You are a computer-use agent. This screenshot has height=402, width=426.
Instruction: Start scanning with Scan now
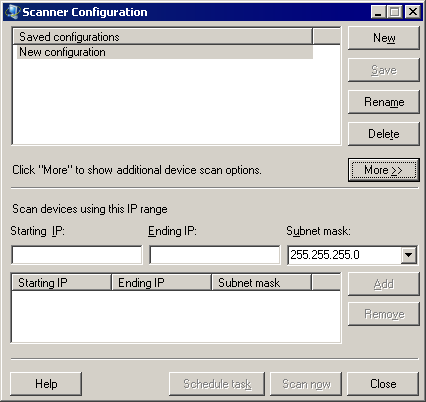[306, 384]
